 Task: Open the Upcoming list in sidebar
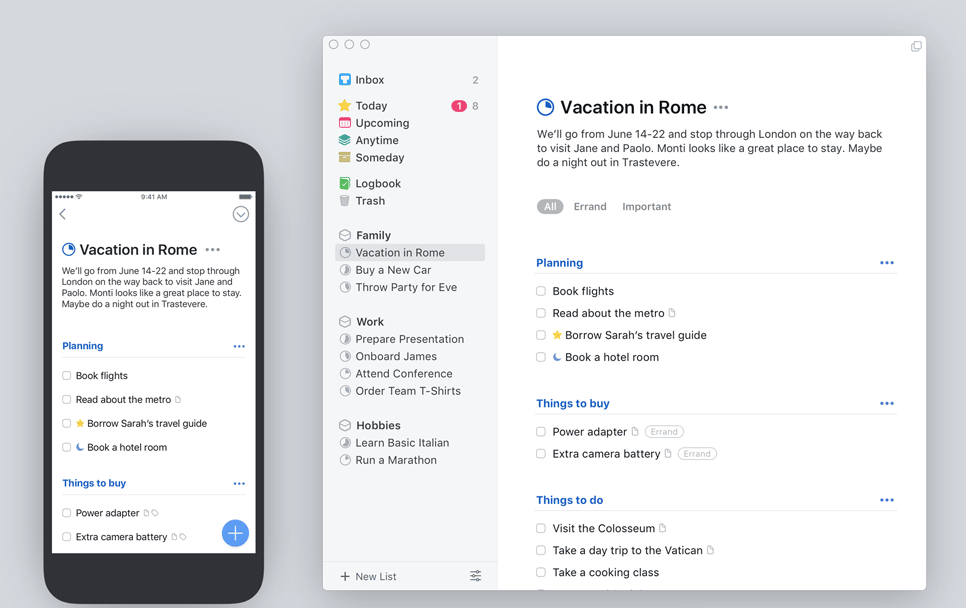381,123
